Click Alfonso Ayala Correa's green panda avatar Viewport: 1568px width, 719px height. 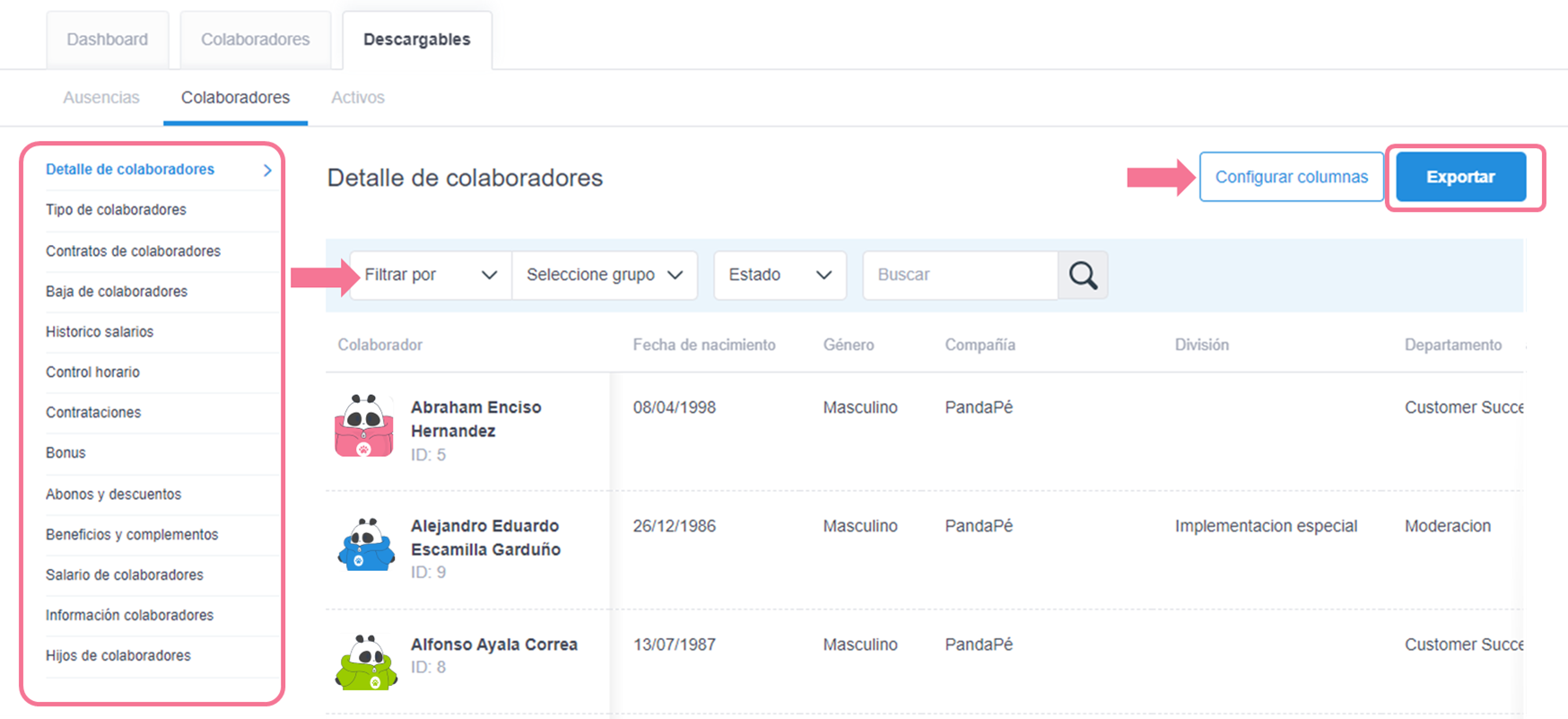(x=366, y=662)
